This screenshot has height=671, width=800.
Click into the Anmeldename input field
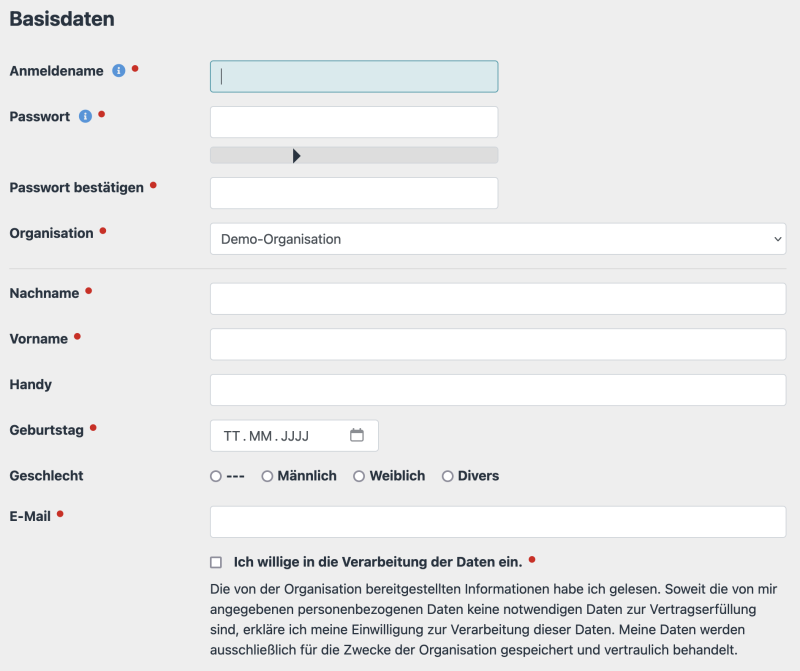tap(352, 76)
